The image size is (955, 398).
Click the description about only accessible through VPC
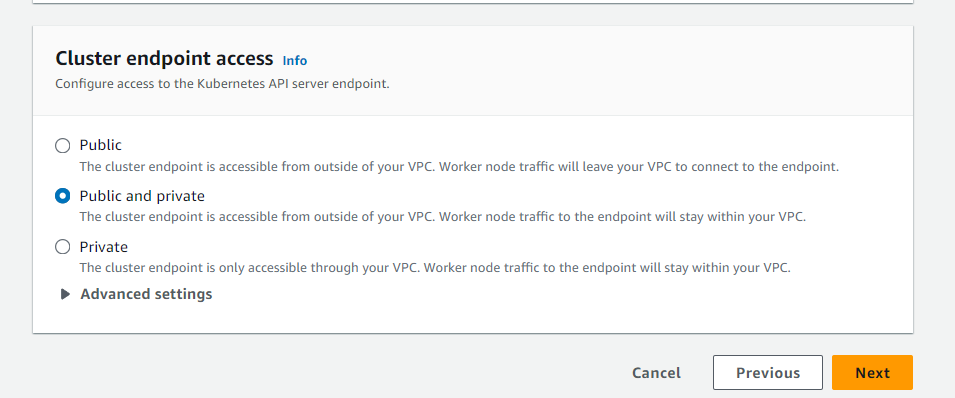[x=435, y=268]
